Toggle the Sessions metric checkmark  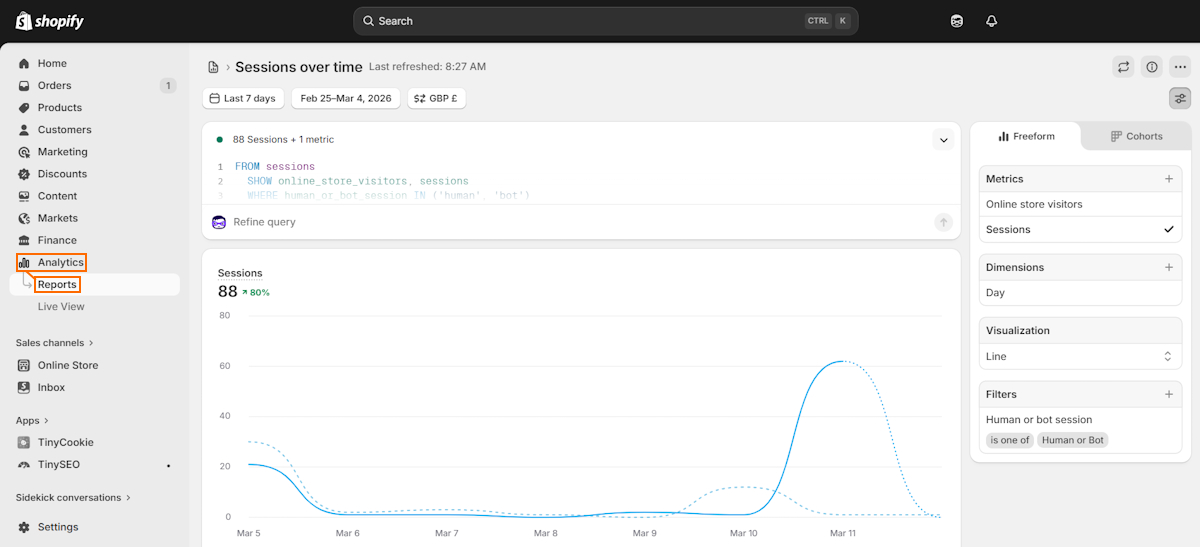(x=1168, y=229)
